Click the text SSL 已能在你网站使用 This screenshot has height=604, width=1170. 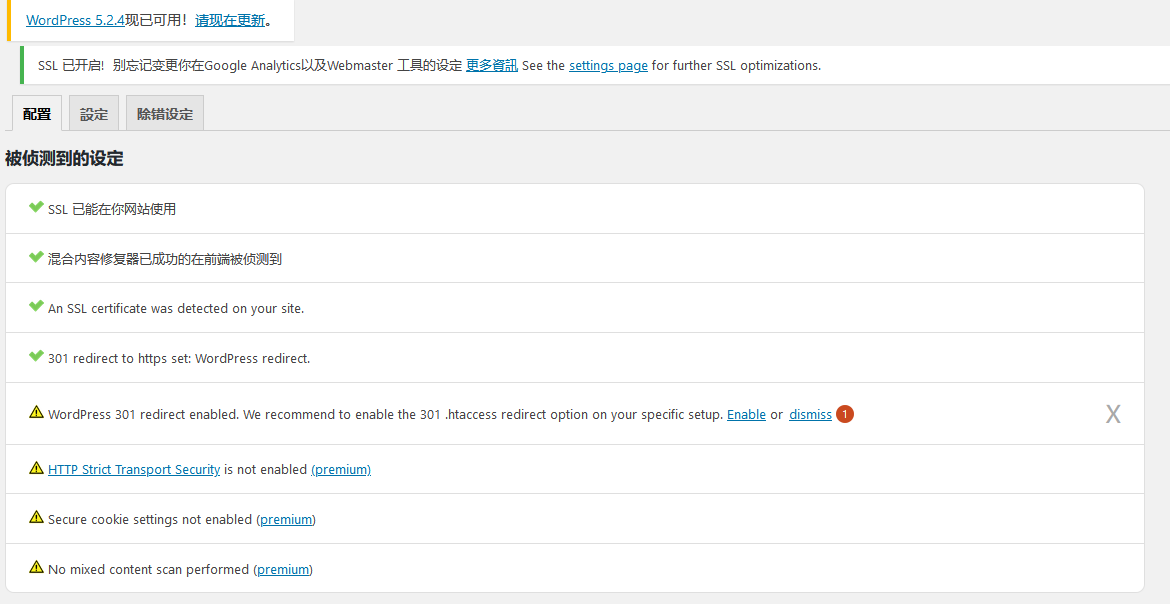click(112, 210)
